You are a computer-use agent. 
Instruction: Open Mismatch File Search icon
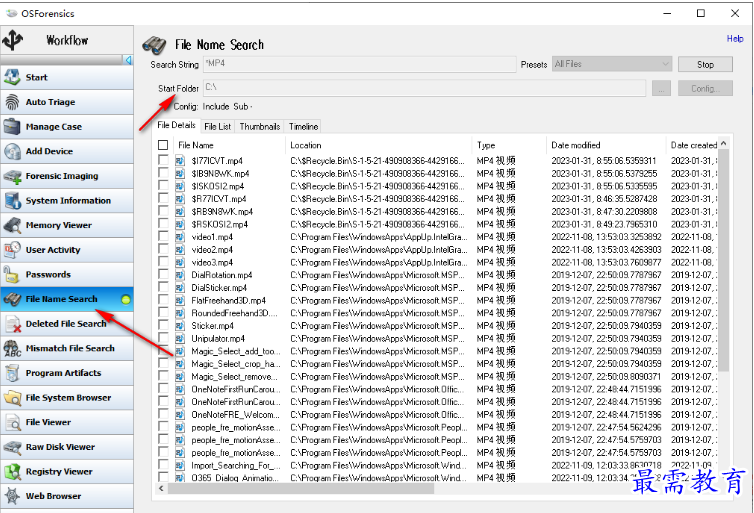[12, 348]
